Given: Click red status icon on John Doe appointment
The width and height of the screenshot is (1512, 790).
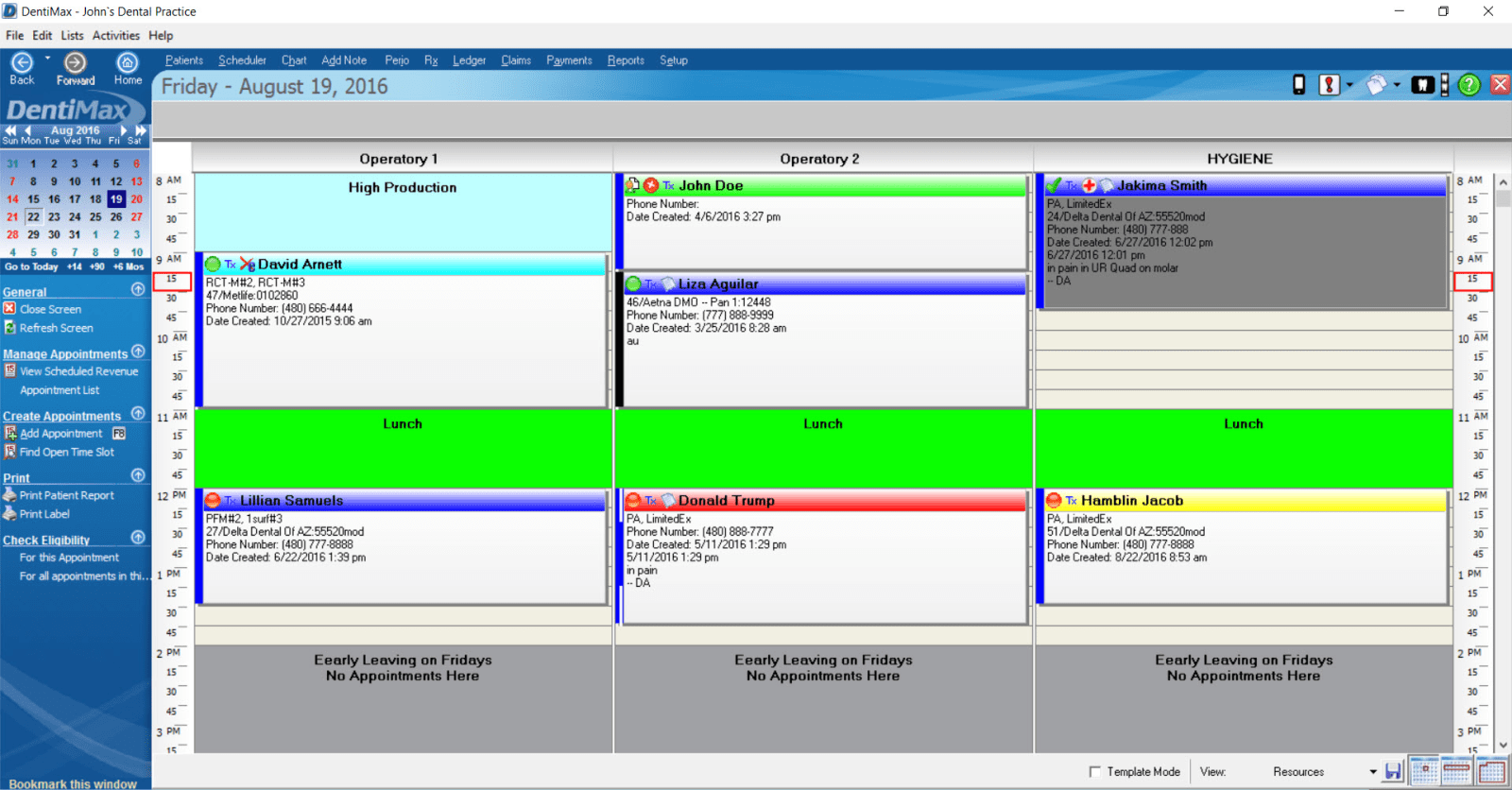Looking at the screenshot, I should coord(651,185).
